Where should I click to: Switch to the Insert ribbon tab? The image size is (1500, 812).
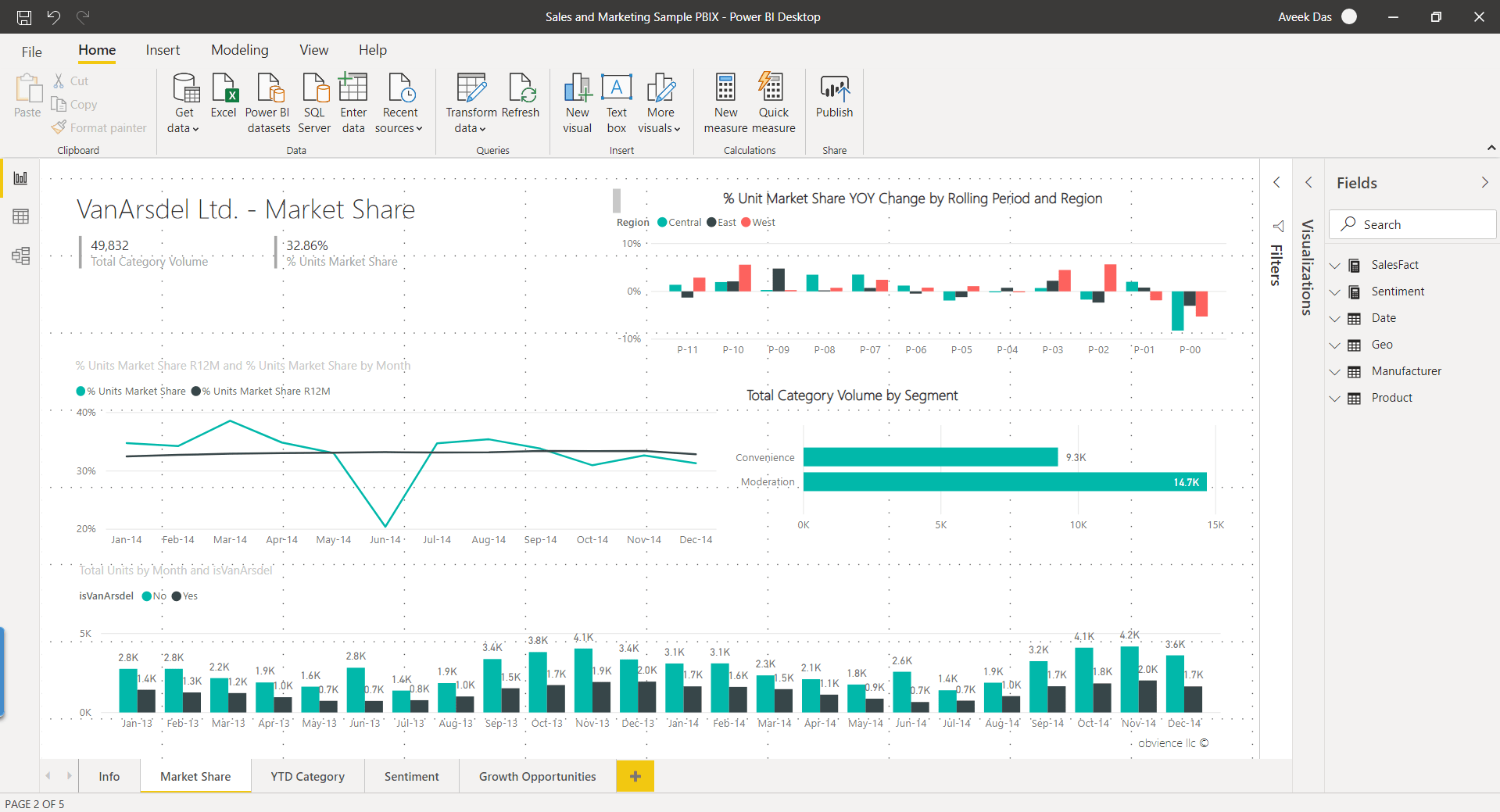(163, 50)
